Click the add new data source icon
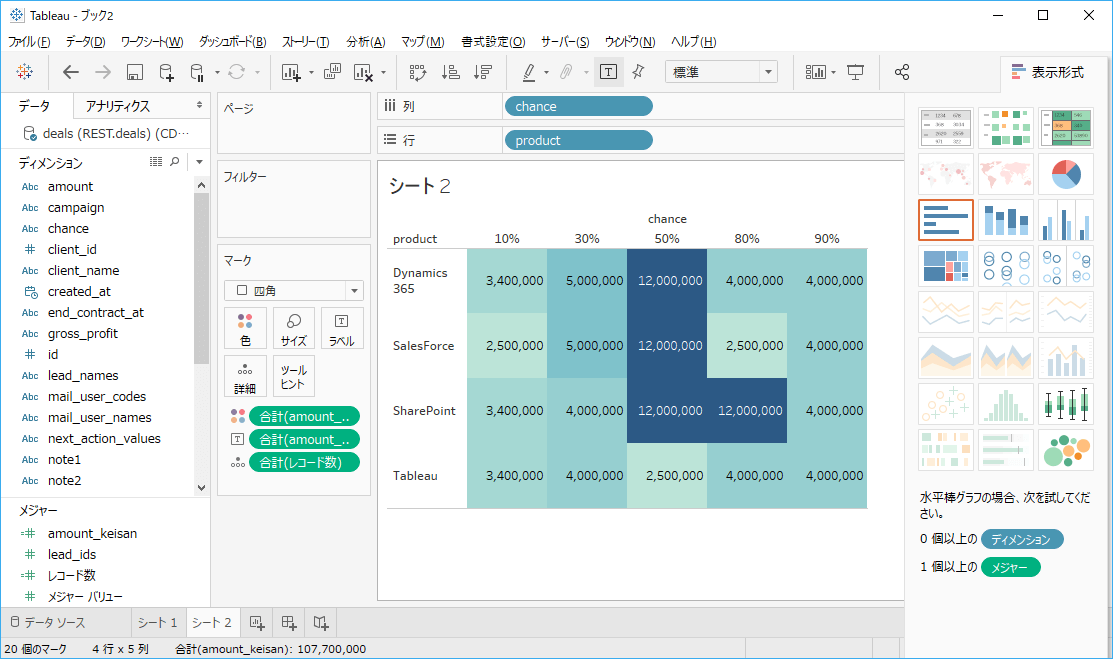The width and height of the screenshot is (1113, 659). click(166, 72)
